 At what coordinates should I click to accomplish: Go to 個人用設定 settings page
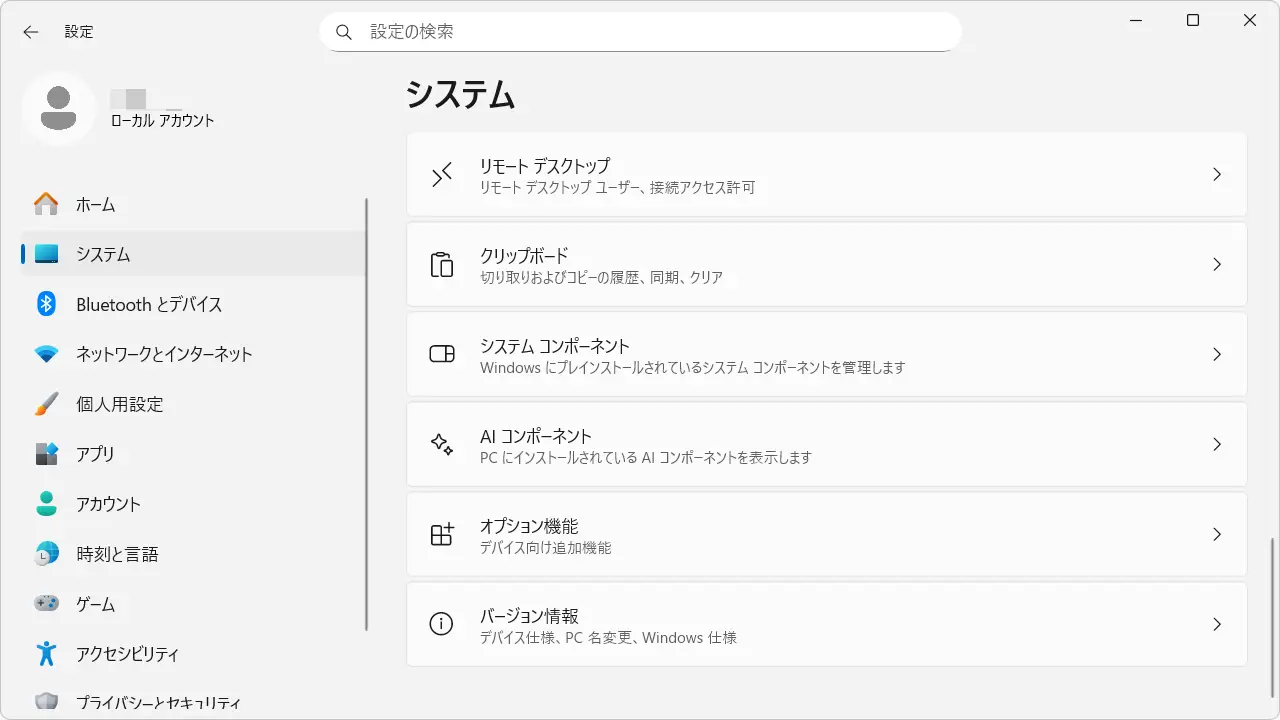[x=119, y=404]
